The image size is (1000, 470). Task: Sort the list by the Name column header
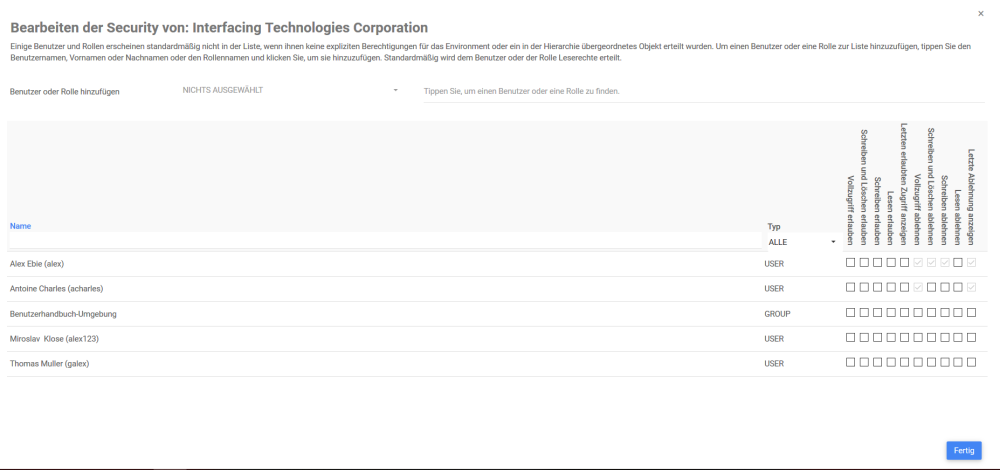click(x=20, y=226)
